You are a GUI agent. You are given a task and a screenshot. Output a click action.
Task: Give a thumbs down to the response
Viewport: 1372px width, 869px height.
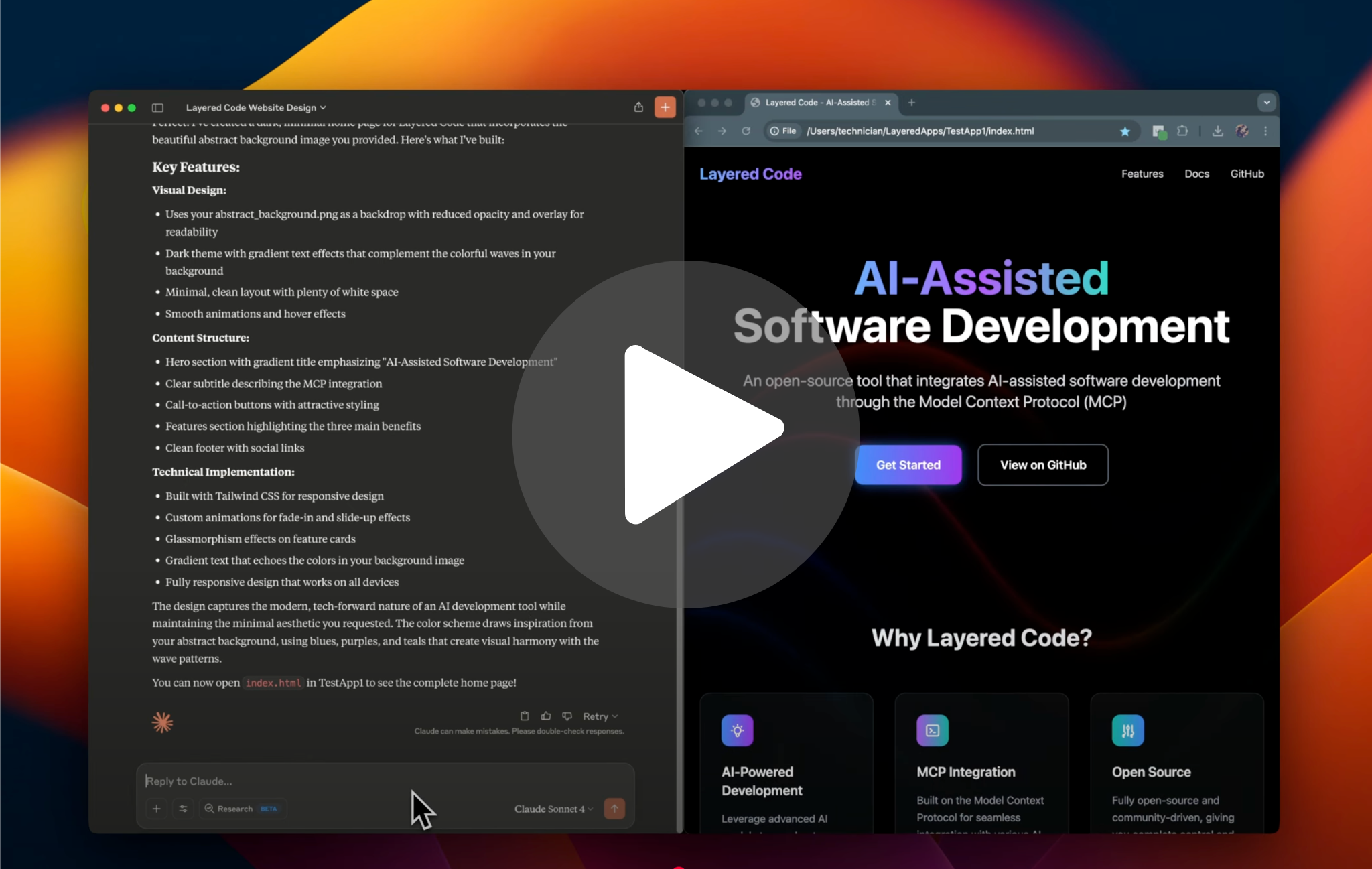pos(567,716)
